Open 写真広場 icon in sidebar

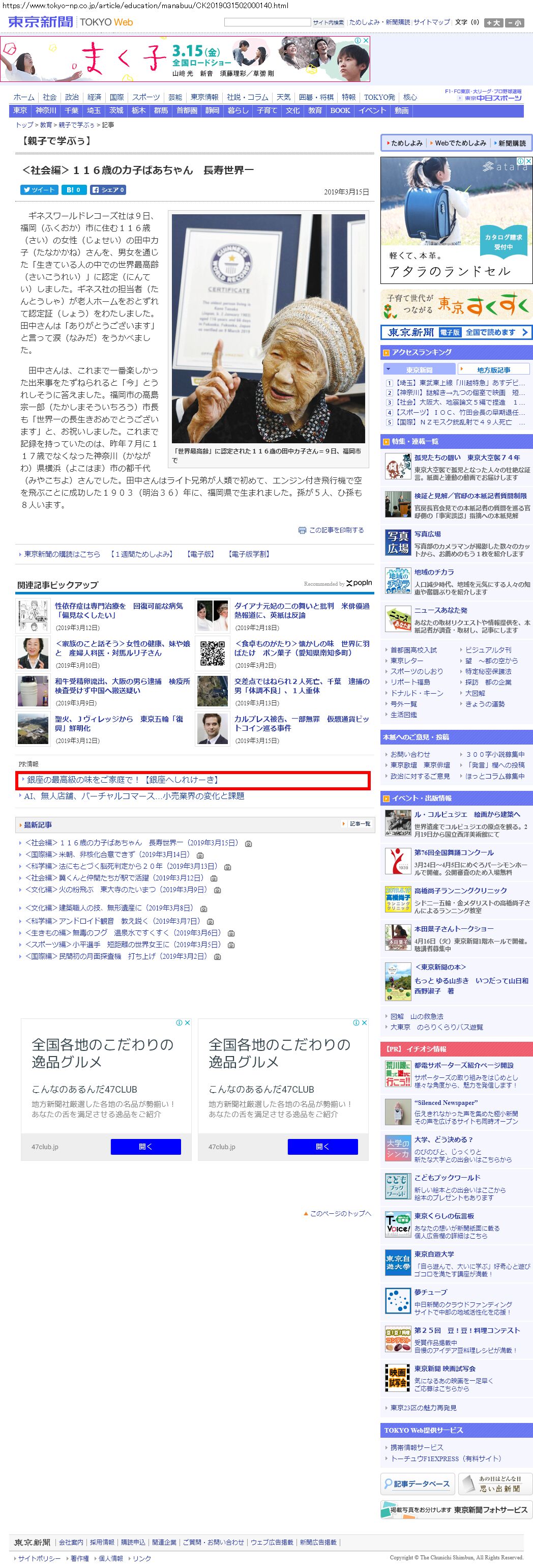[398, 543]
